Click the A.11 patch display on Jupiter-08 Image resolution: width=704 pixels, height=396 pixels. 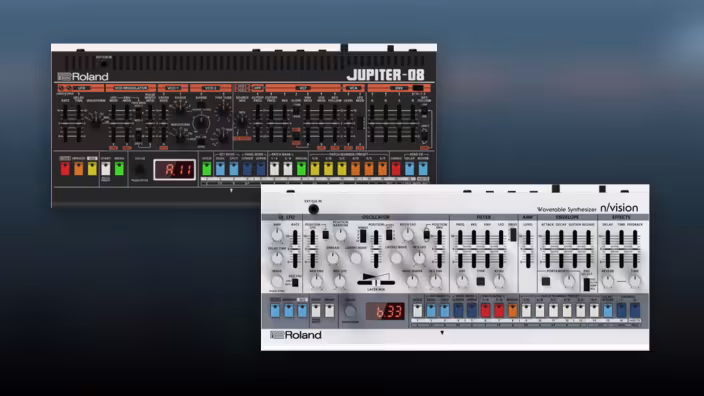click(175, 170)
